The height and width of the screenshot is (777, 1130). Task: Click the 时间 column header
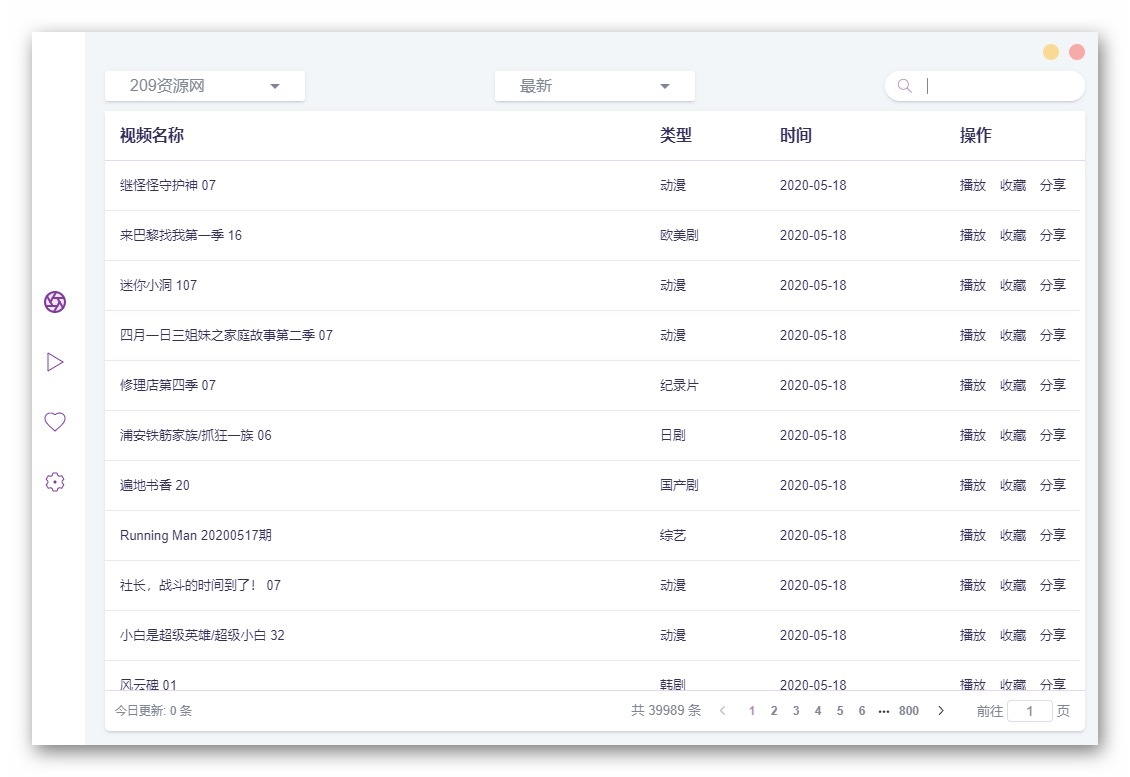point(796,135)
